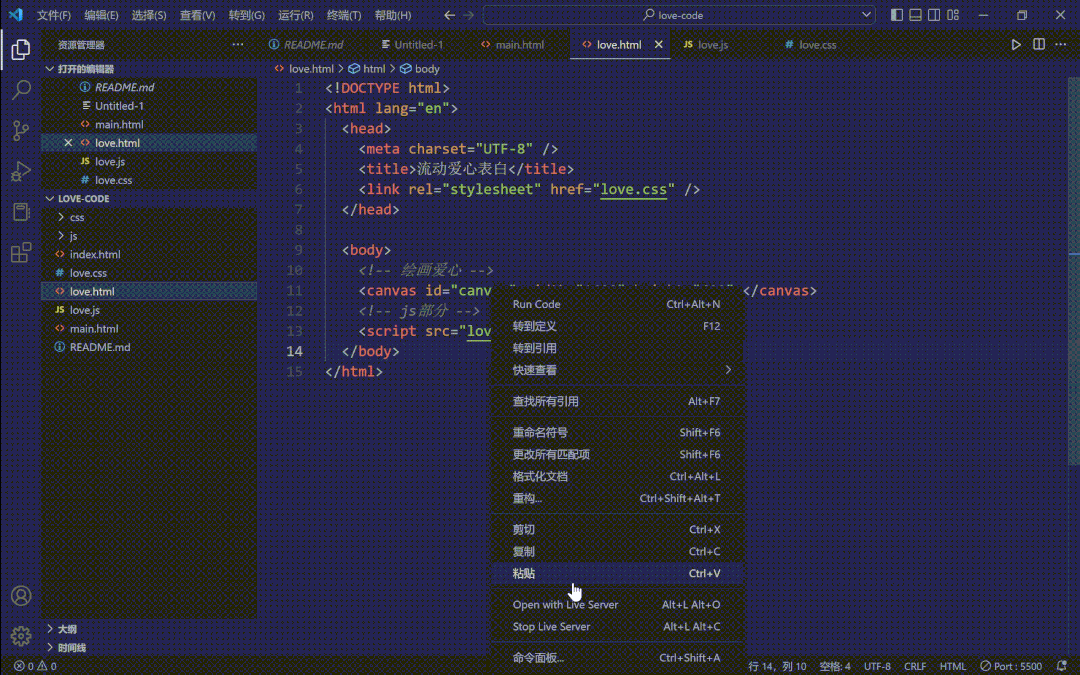Screen dimensions: 1080x675
Task: Toggle the bottom panel layout icon
Action: (x=915, y=14)
